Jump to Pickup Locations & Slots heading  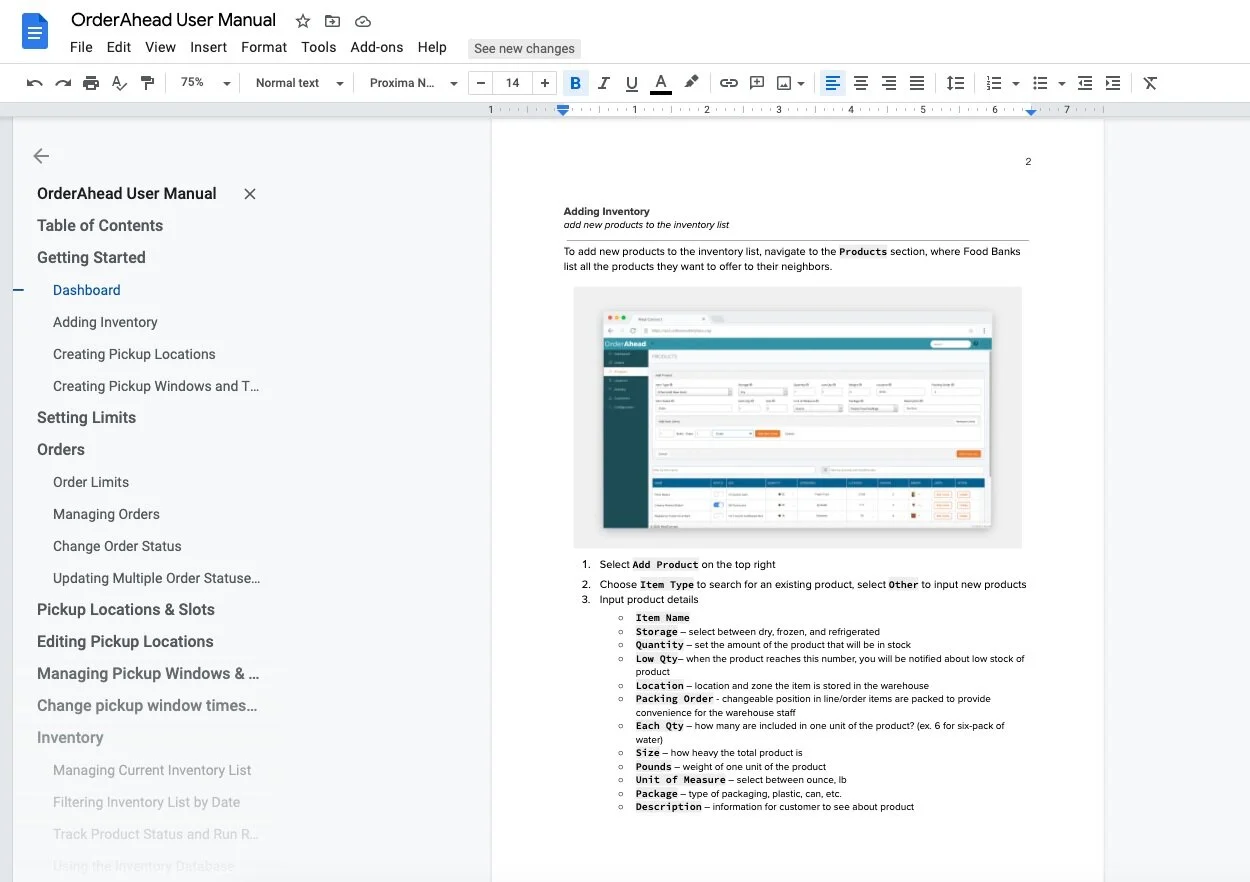[126, 610]
